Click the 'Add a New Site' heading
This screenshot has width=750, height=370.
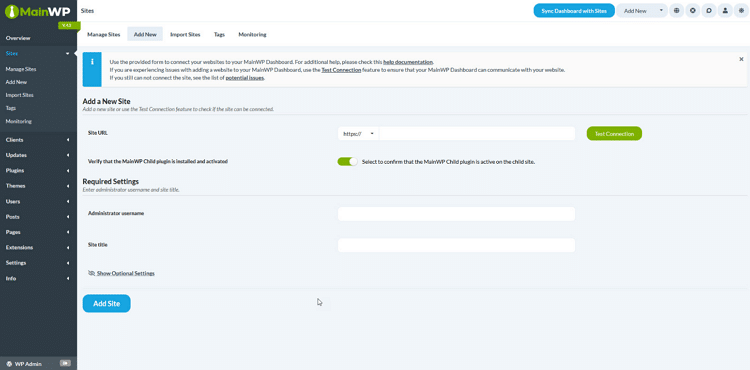click(107, 101)
